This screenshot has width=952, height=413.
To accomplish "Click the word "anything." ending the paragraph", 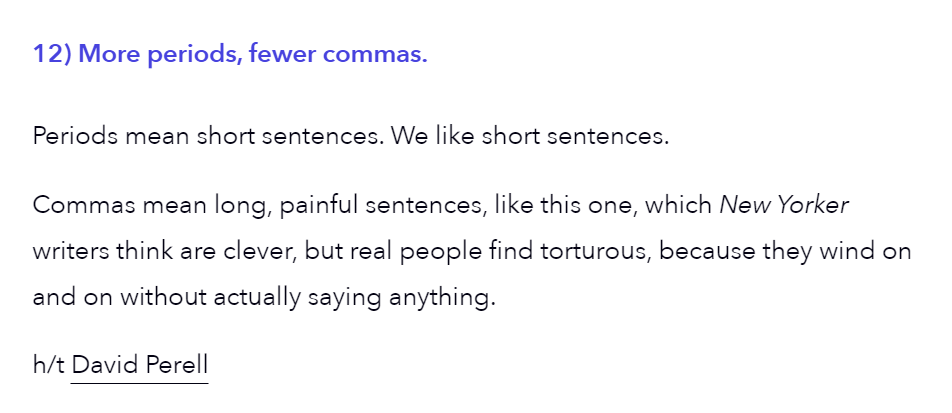I will click(442, 298).
